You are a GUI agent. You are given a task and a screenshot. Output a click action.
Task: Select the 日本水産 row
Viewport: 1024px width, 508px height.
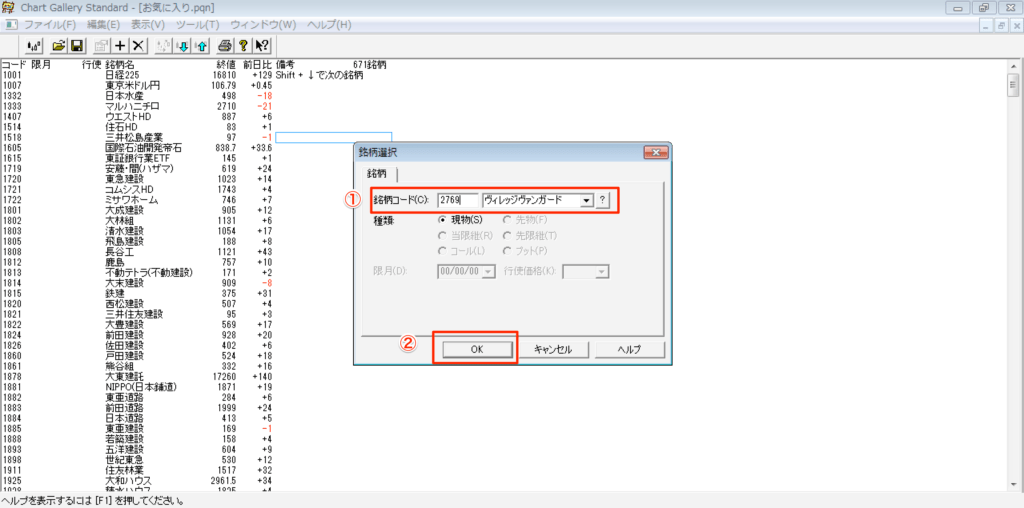[x=137, y=96]
